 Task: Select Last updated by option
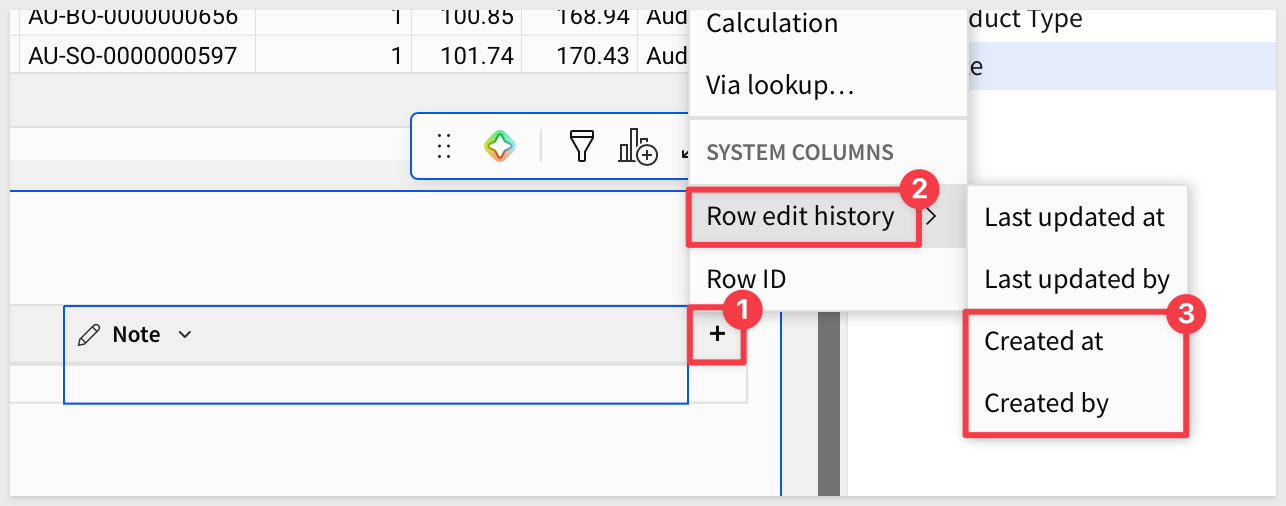[x=1076, y=279]
